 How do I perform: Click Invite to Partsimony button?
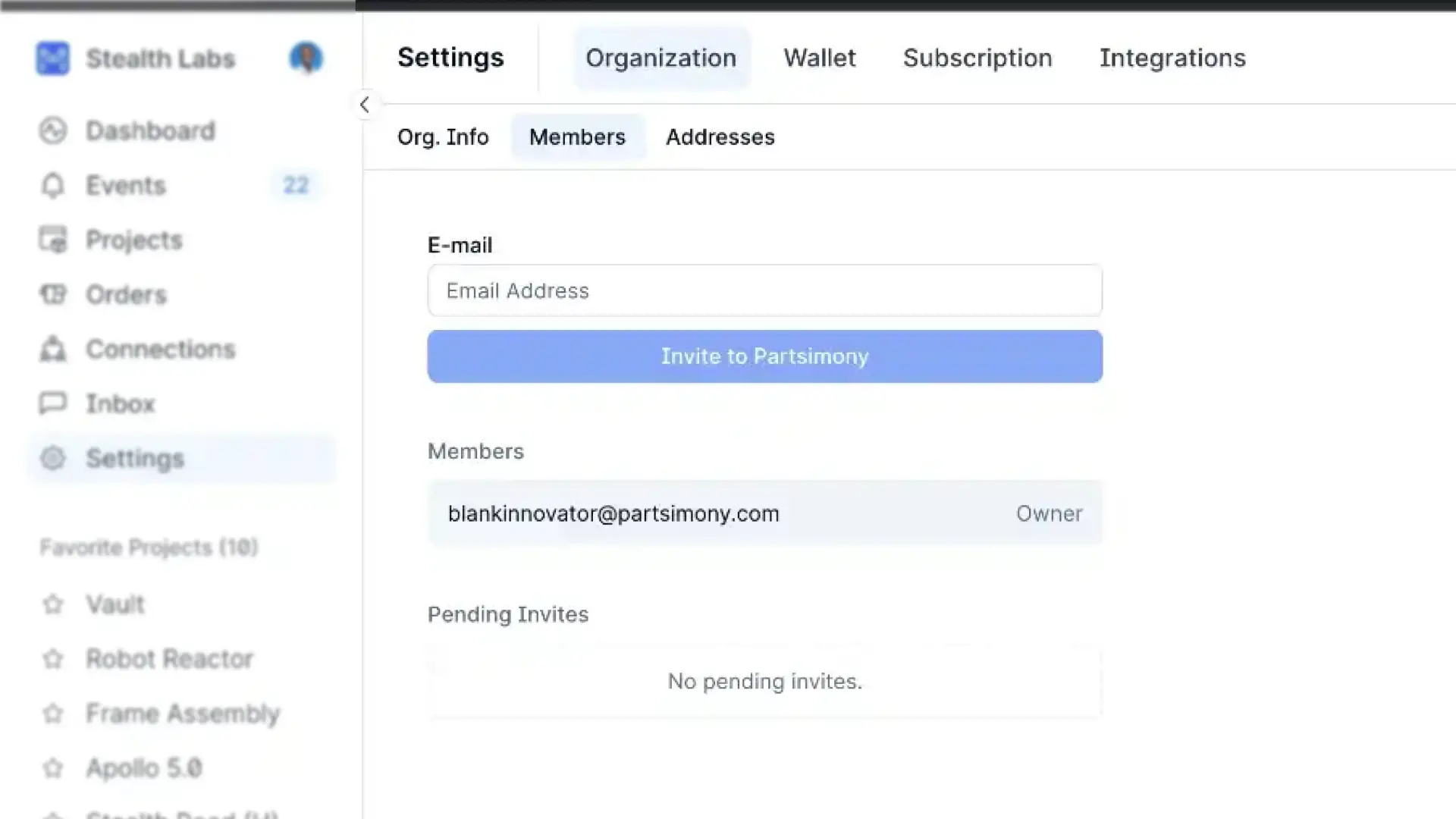764,356
